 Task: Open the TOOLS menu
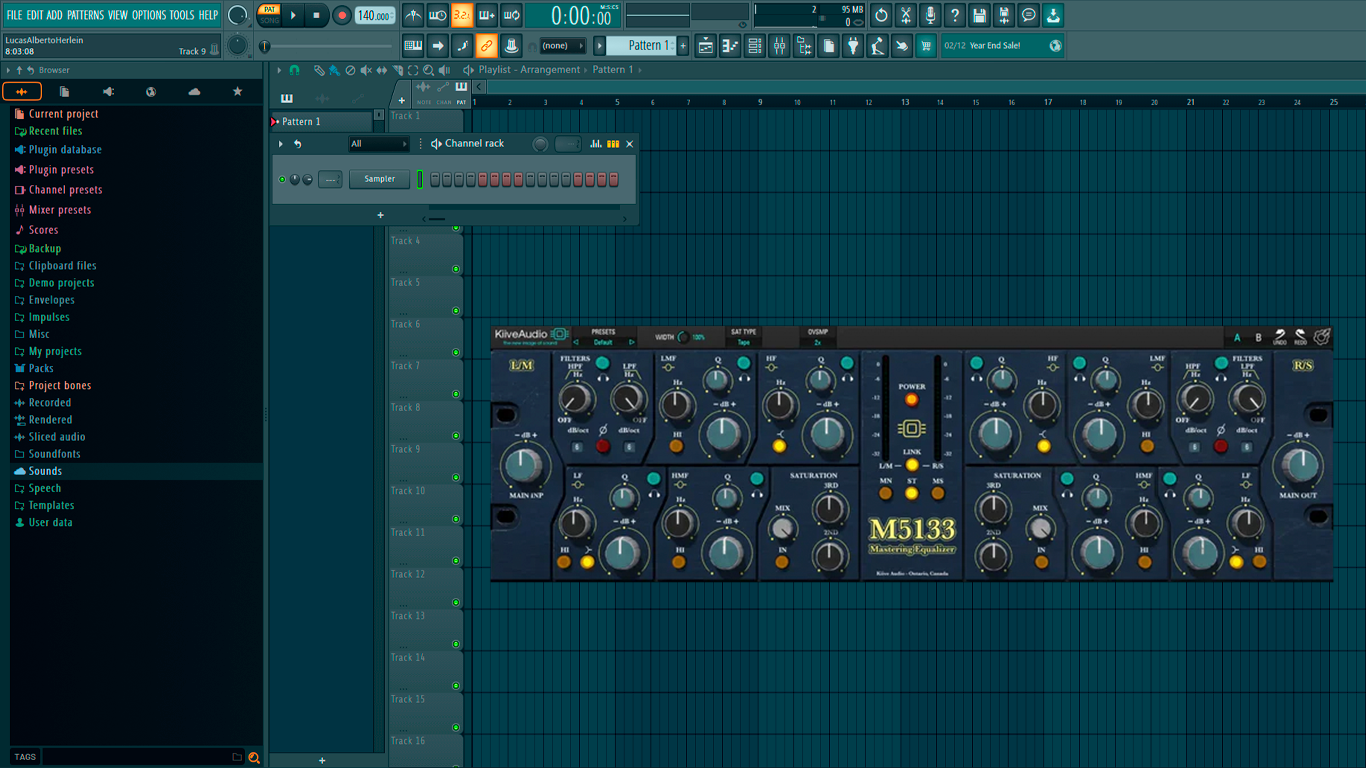tap(182, 15)
